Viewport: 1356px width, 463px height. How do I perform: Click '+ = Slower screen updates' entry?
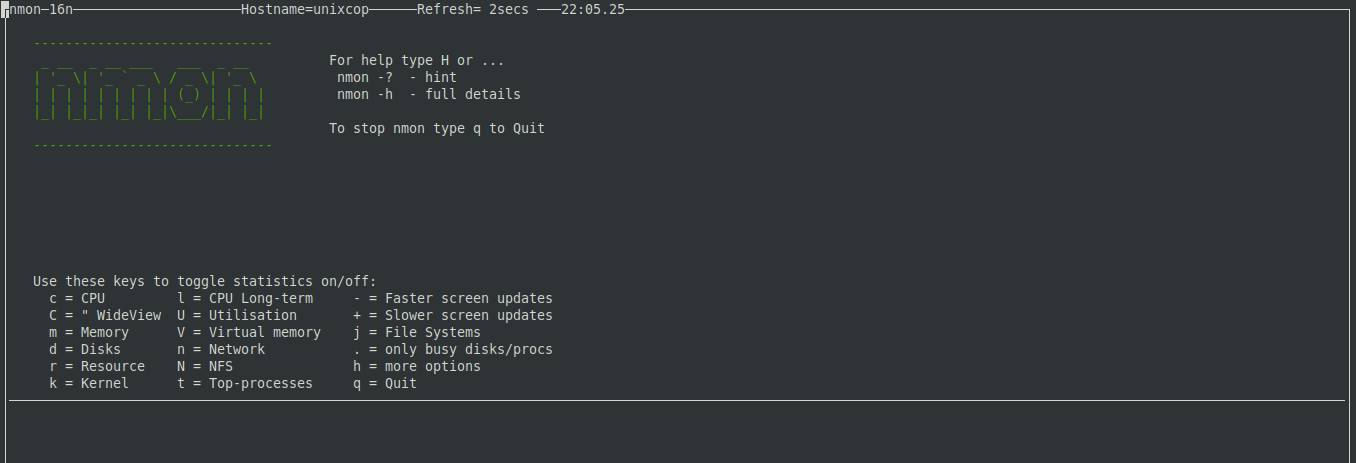[453, 315]
